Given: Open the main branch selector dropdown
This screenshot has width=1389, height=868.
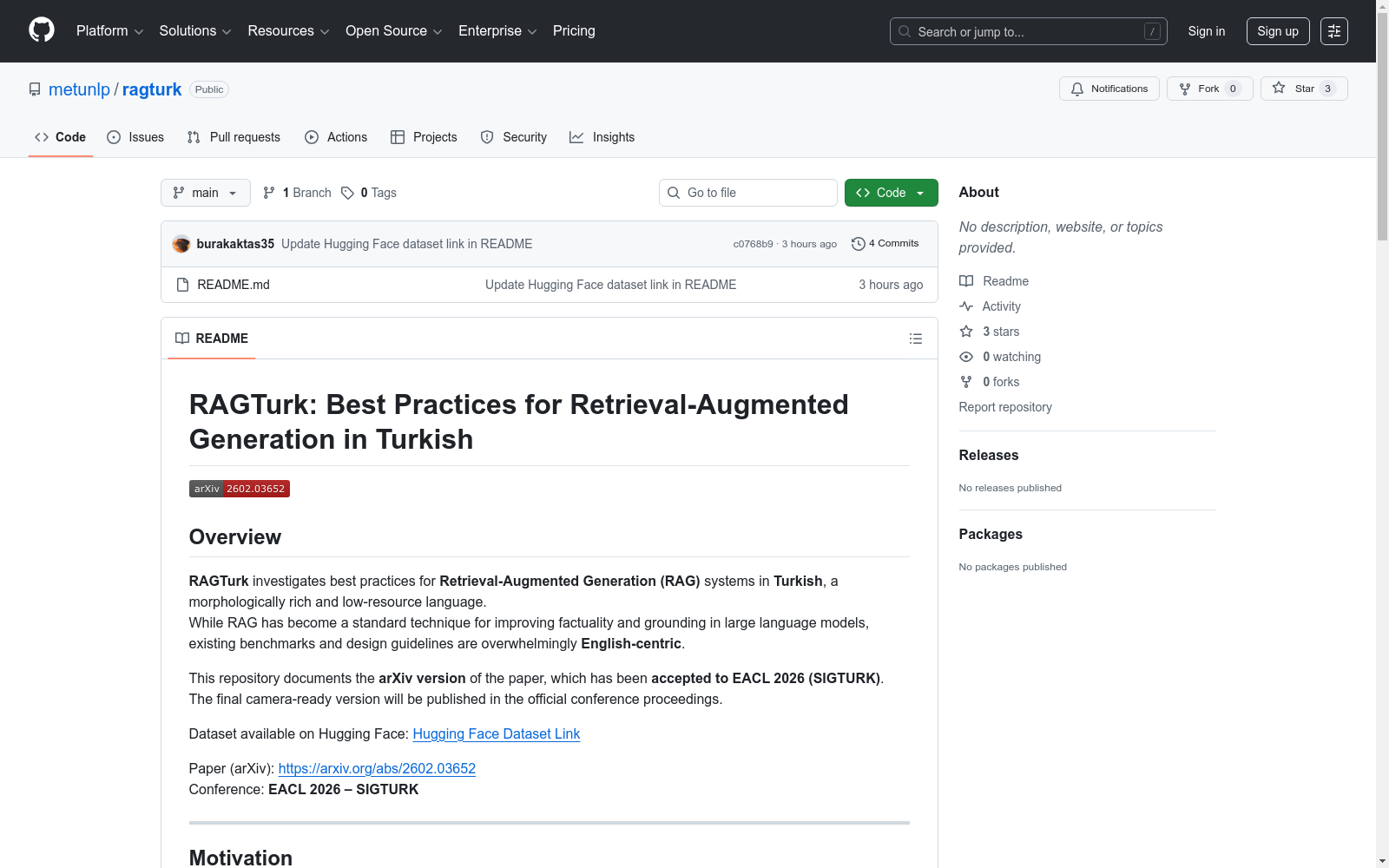Looking at the screenshot, I should [206, 193].
